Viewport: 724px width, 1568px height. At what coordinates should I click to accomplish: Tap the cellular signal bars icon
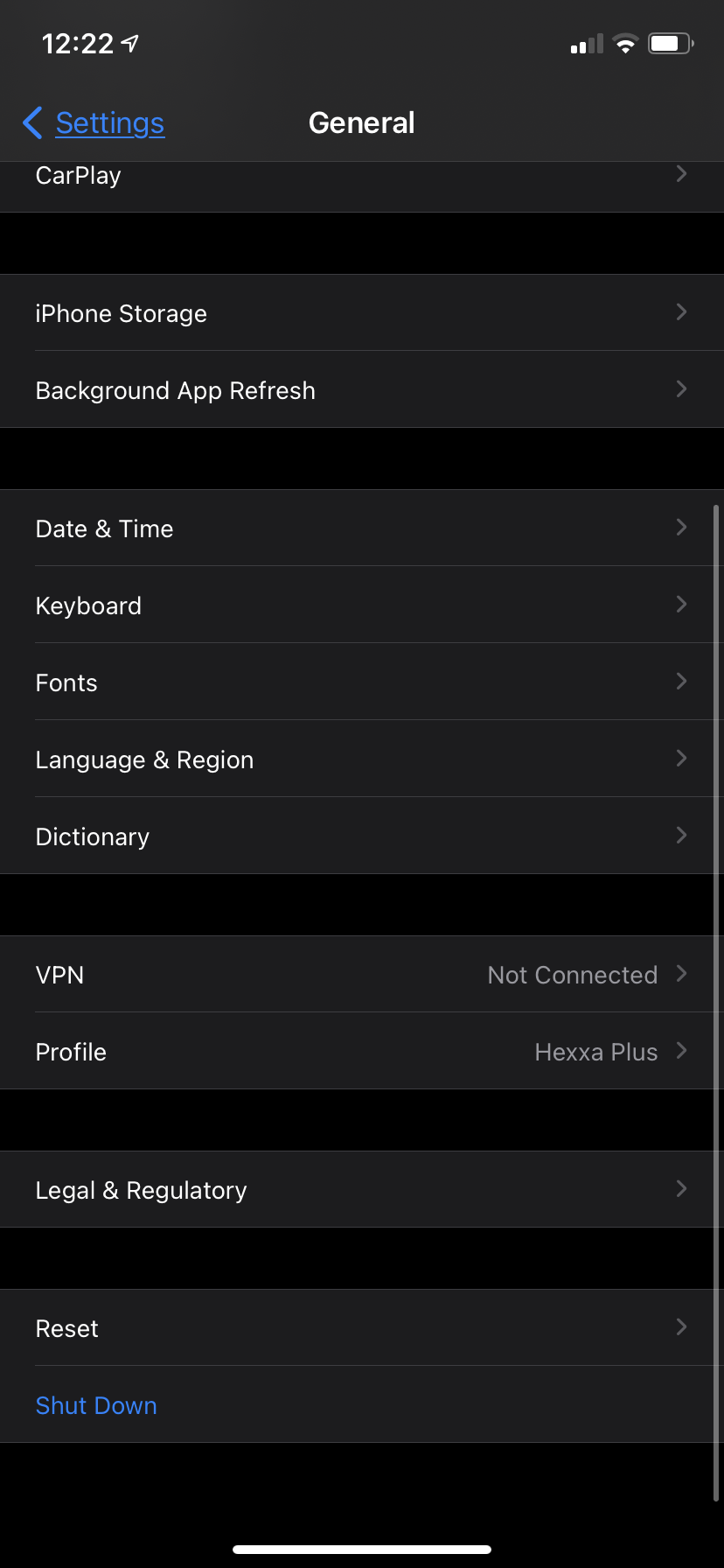(587, 45)
